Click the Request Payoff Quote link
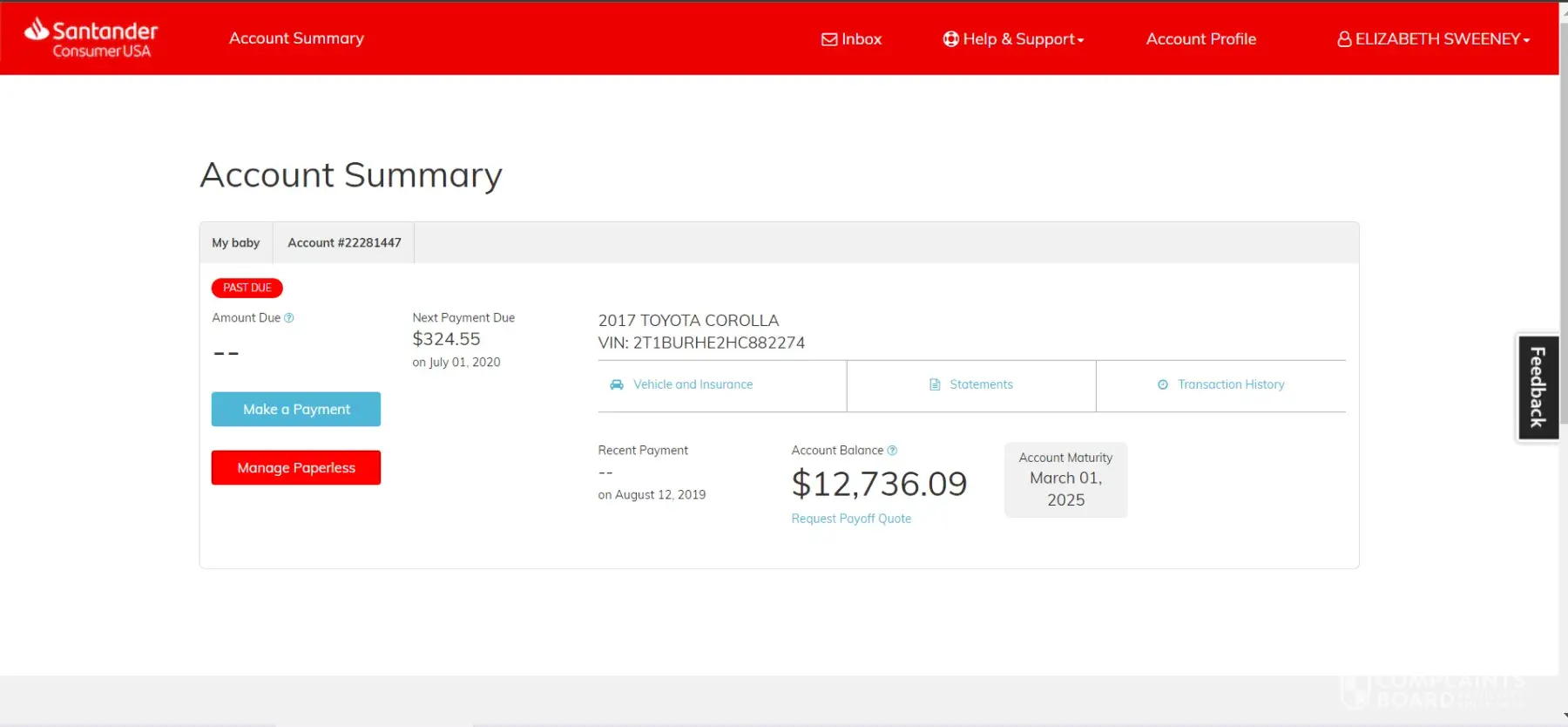Image resolution: width=1568 pixels, height=727 pixels. (851, 519)
